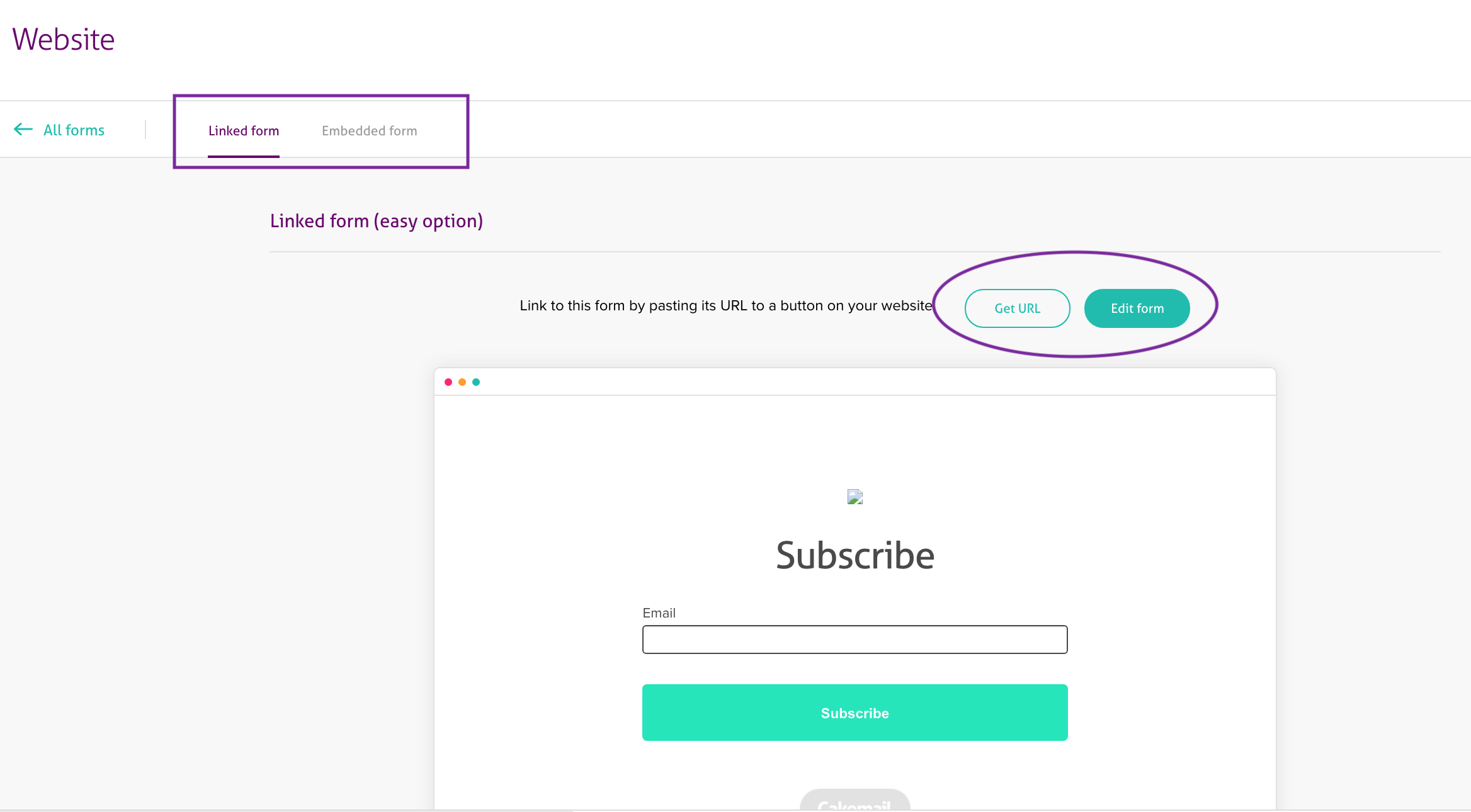Click the horizontal scrollbar at page bottom
Viewport: 1471px width, 812px height.
[x=287, y=810]
